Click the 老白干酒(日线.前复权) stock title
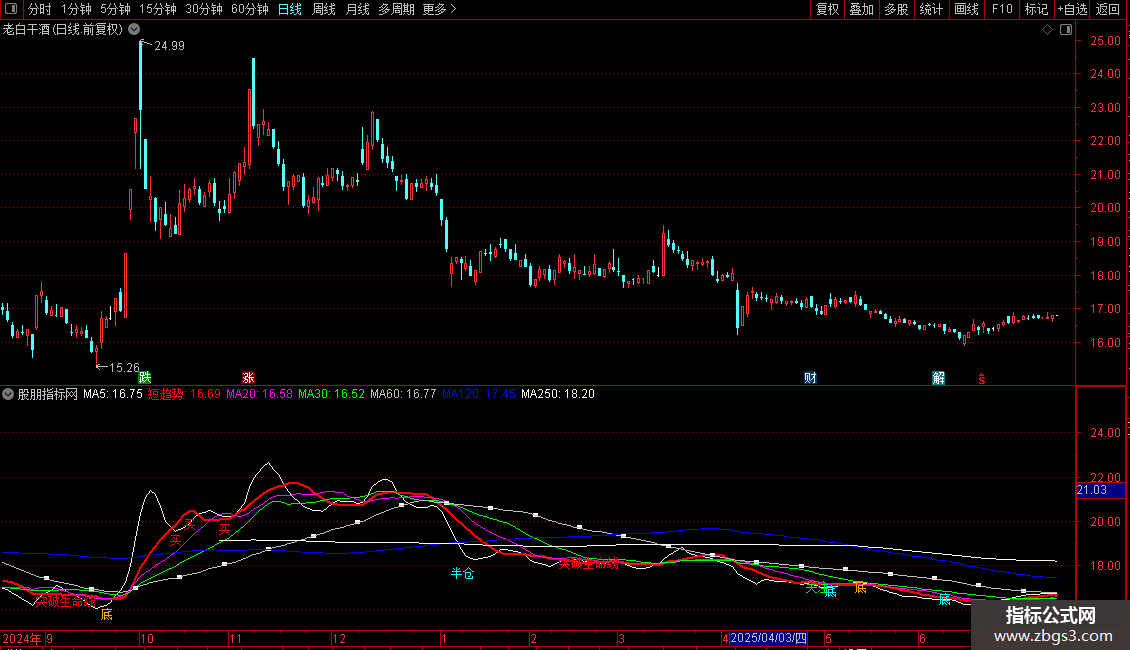Viewport: 1130px width, 650px height. click(x=63, y=29)
